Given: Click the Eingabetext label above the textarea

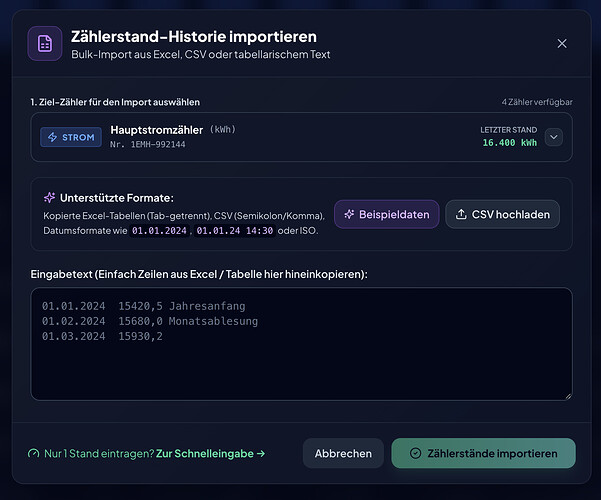Looking at the screenshot, I should pos(199,274).
